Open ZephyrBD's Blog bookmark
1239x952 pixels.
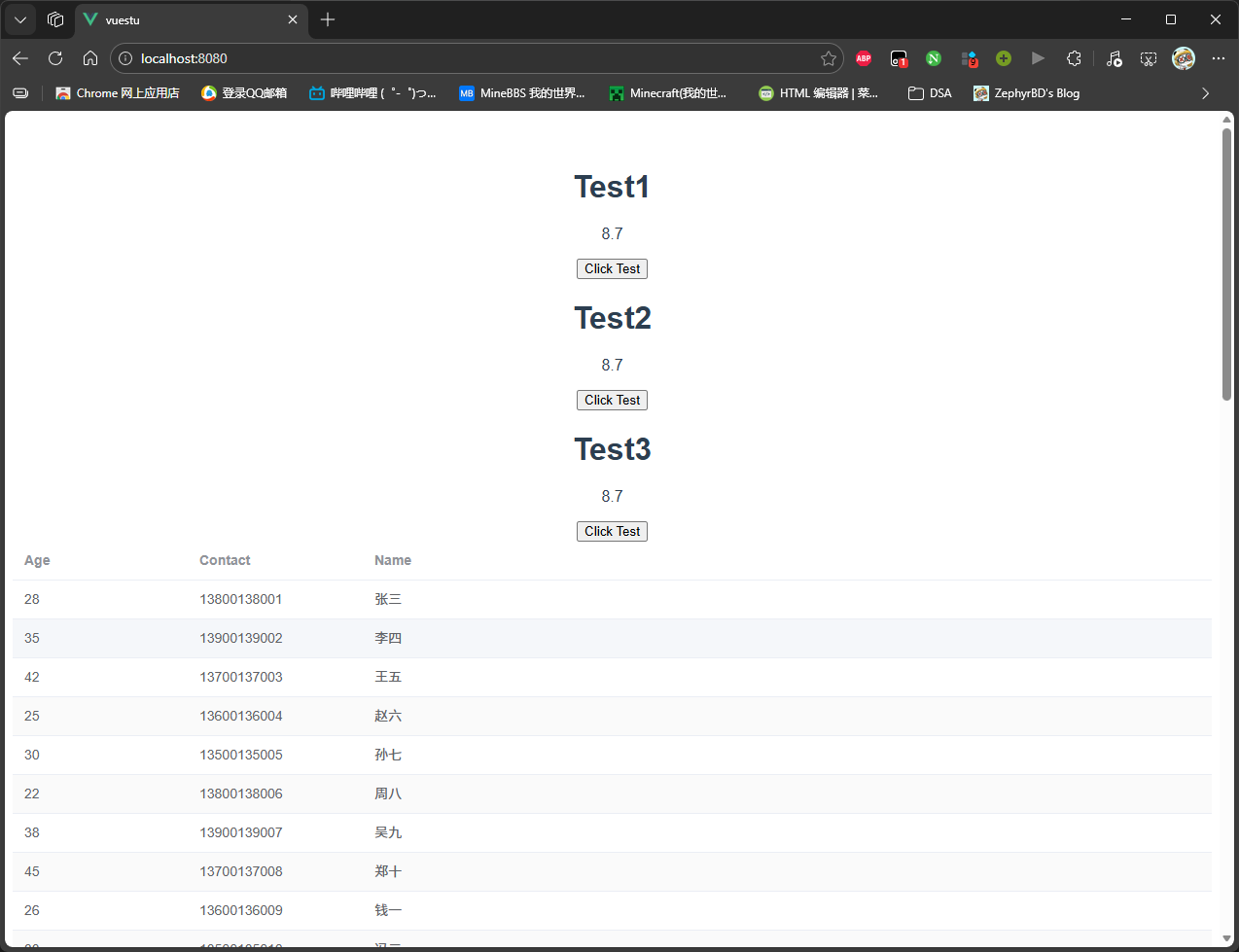[x=1027, y=93]
